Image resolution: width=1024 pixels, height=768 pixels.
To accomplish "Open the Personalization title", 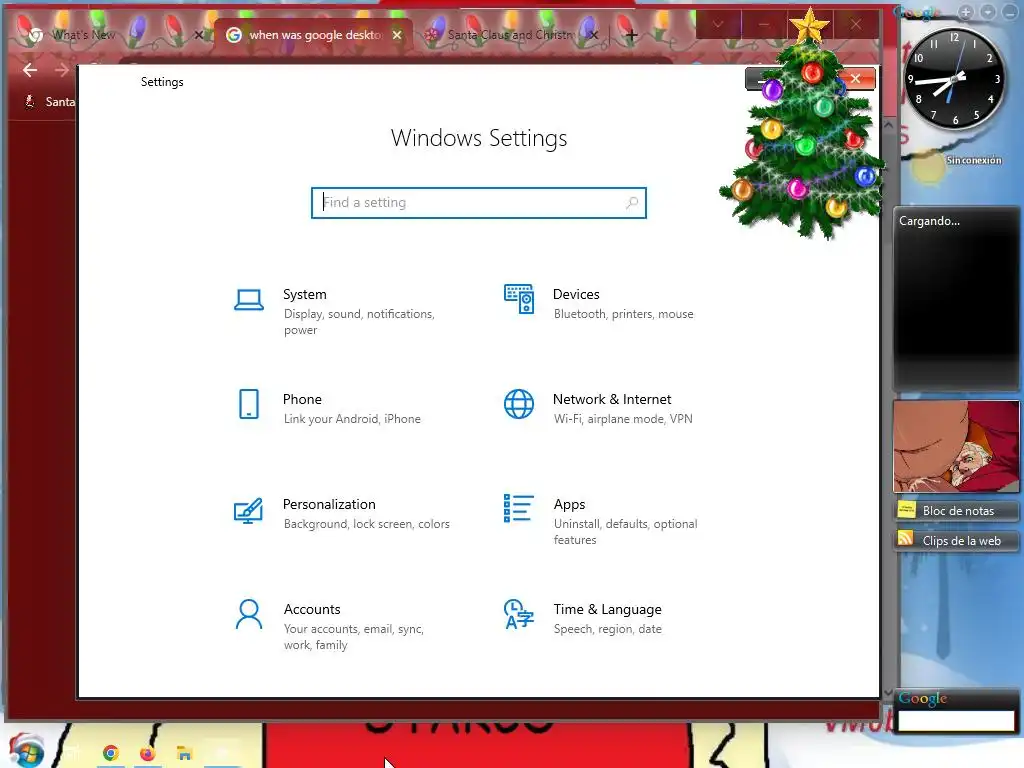I will [x=329, y=504].
